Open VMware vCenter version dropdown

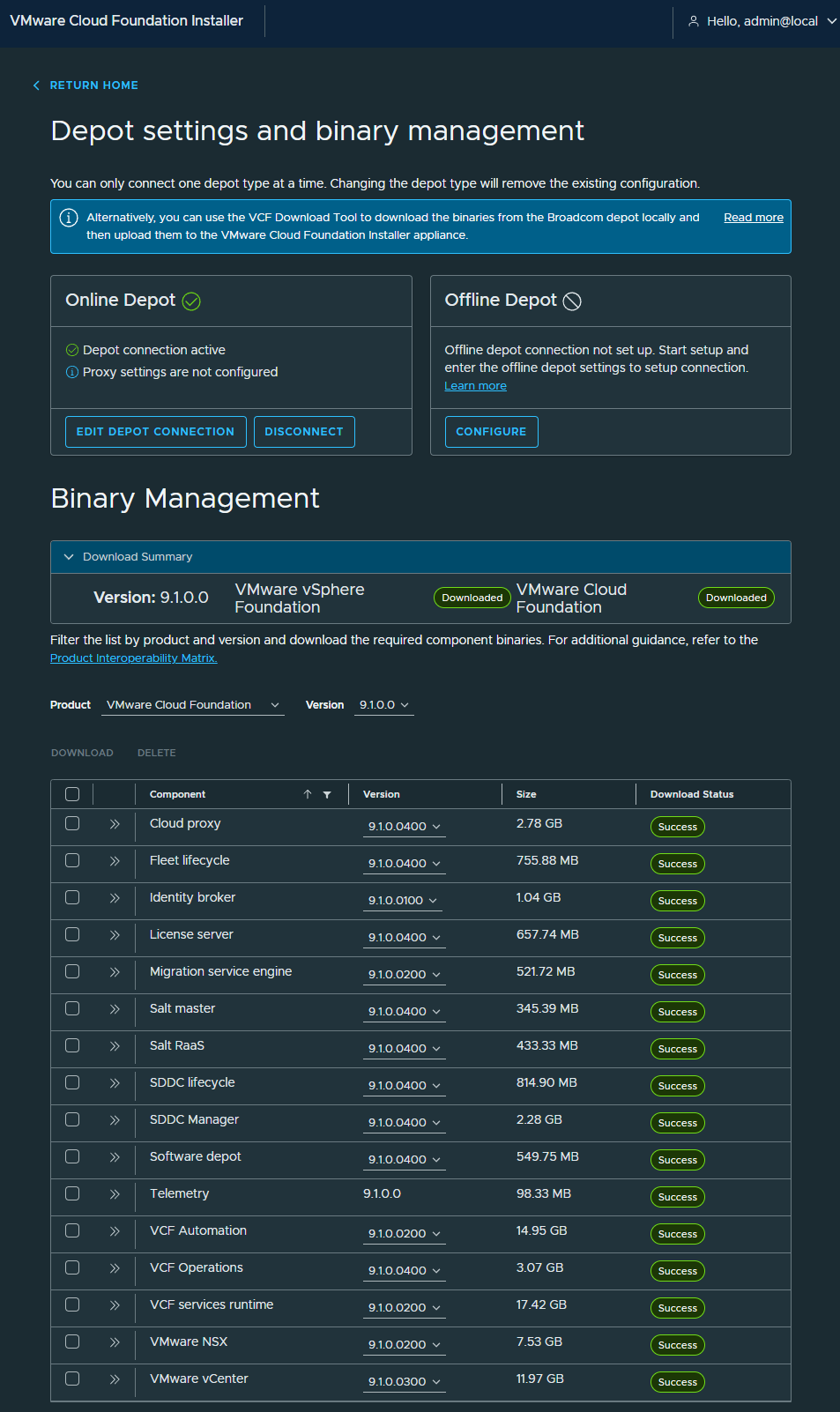pyautogui.click(x=405, y=1382)
